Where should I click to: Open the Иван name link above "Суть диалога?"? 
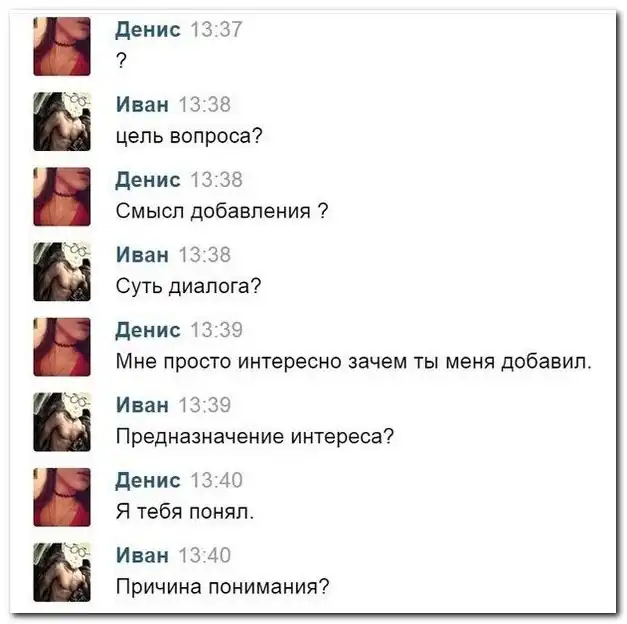(142, 255)
